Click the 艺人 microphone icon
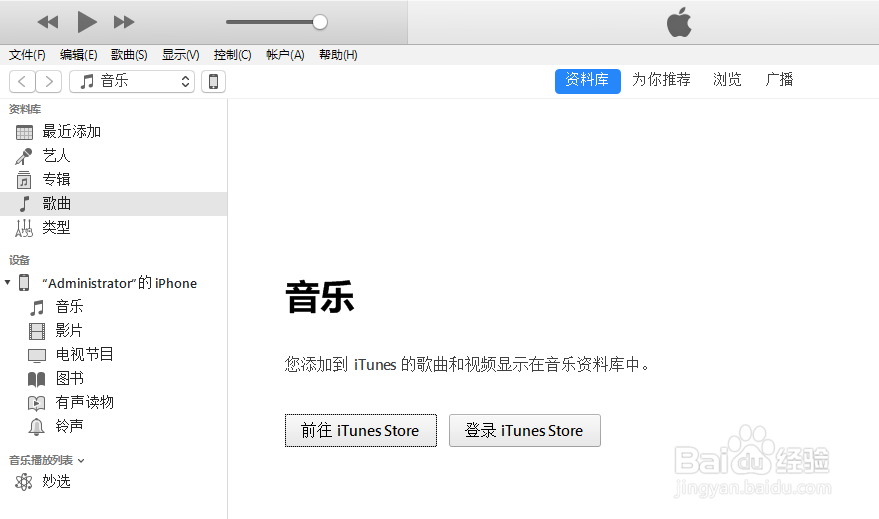Screen dimensions: 879x519 (24, 156)
